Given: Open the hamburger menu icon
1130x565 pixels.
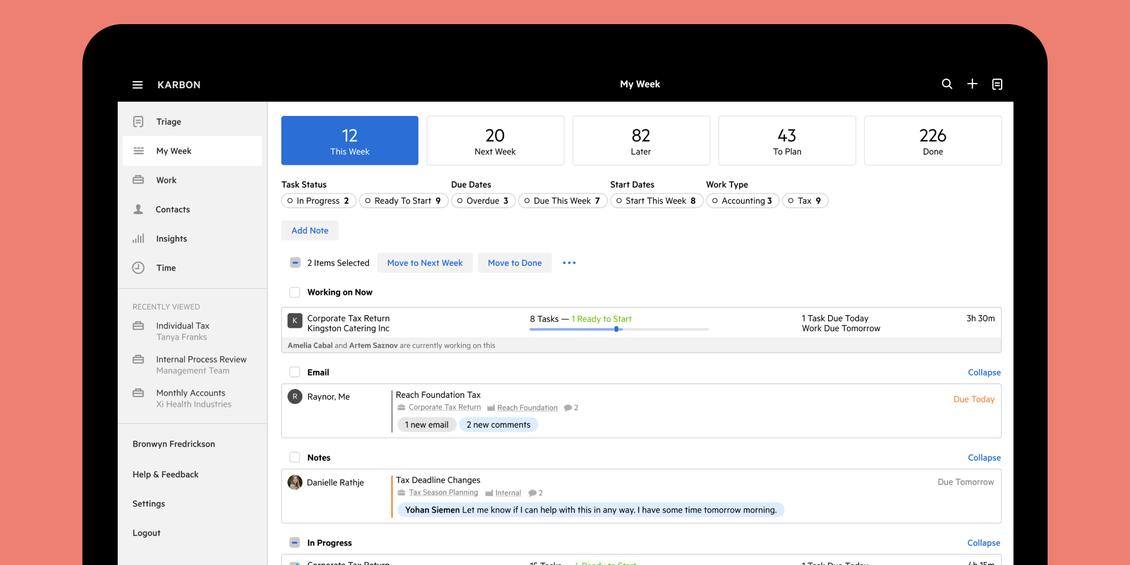Looking at the screenshot, I should (x=137, y=85).
